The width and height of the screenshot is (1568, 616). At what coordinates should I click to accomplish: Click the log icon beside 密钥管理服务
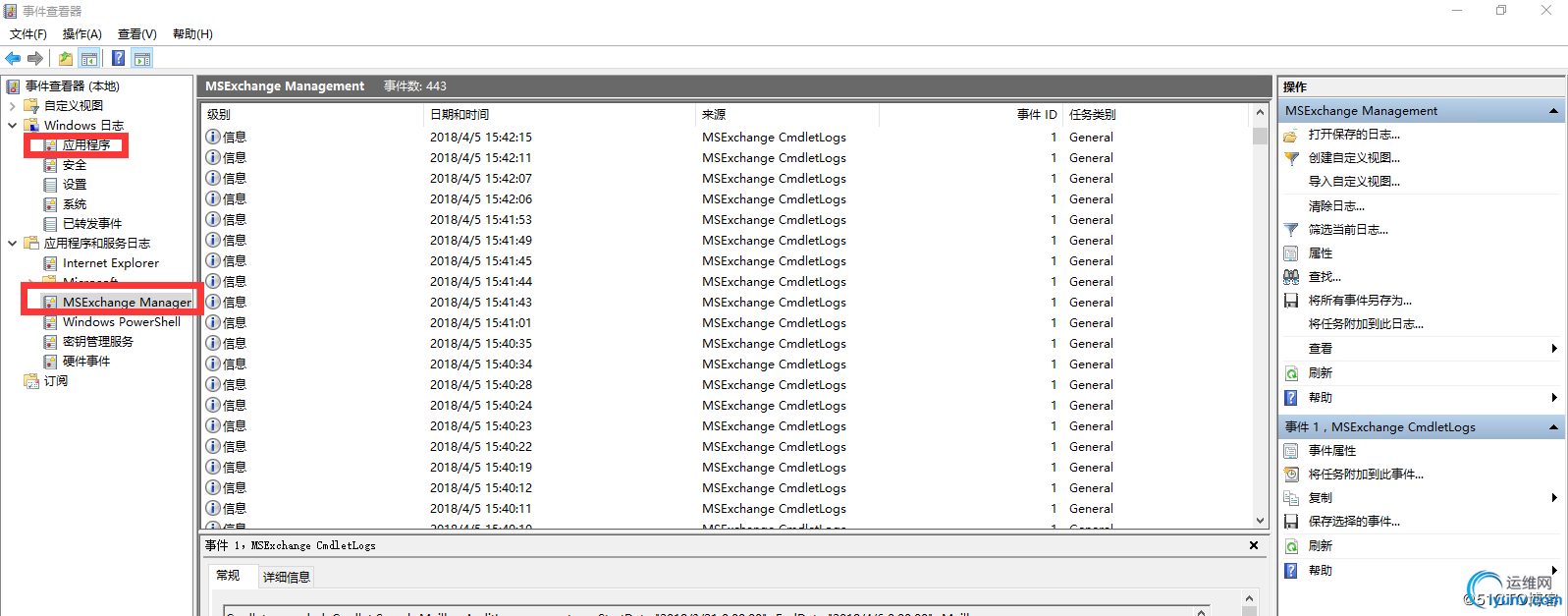tap(50, 342)
